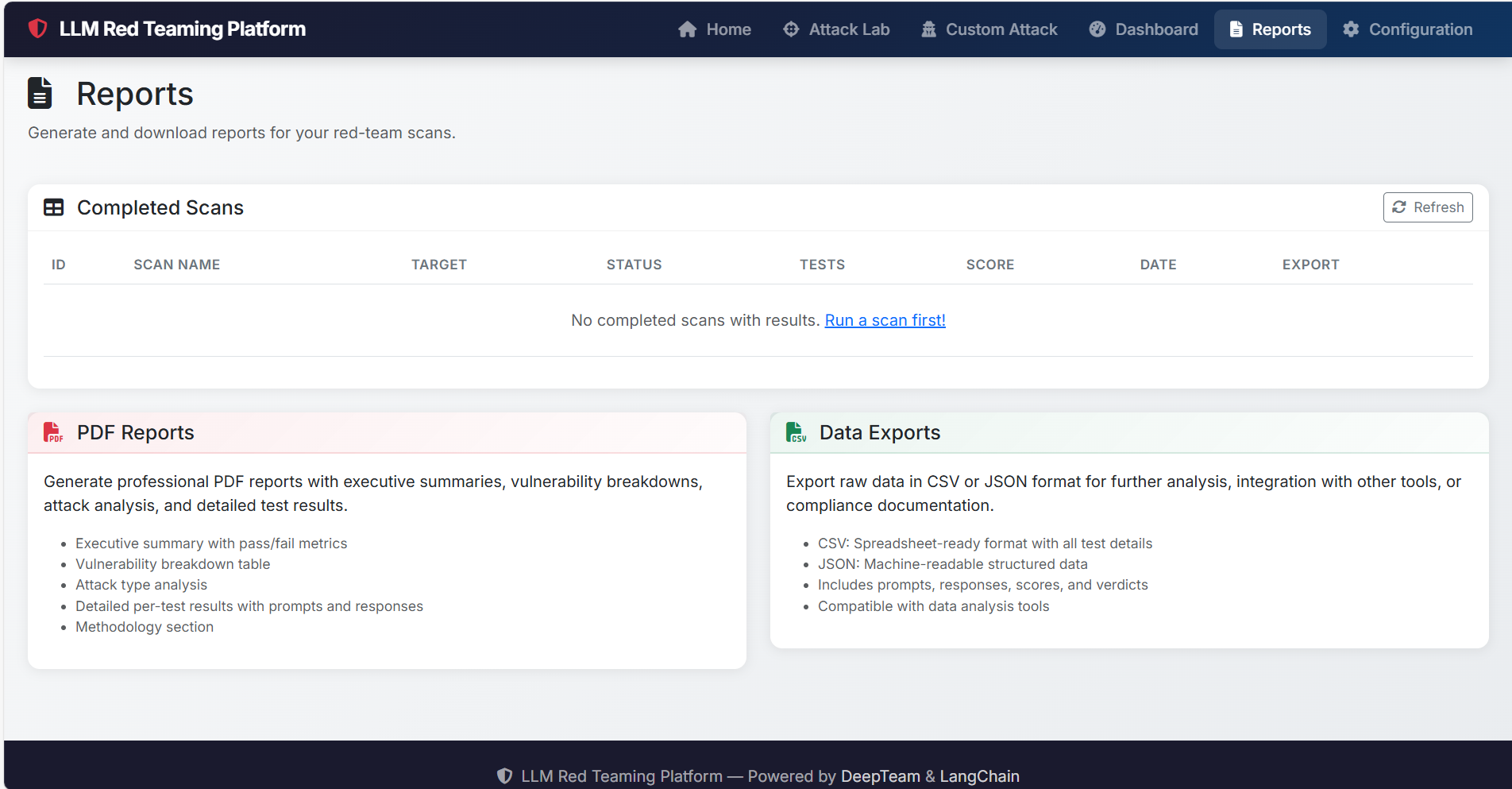This screenshot has height=789, width=1512.
Task: Click 'Generate and download reports' subtitle
Action: tap(242, 133)
